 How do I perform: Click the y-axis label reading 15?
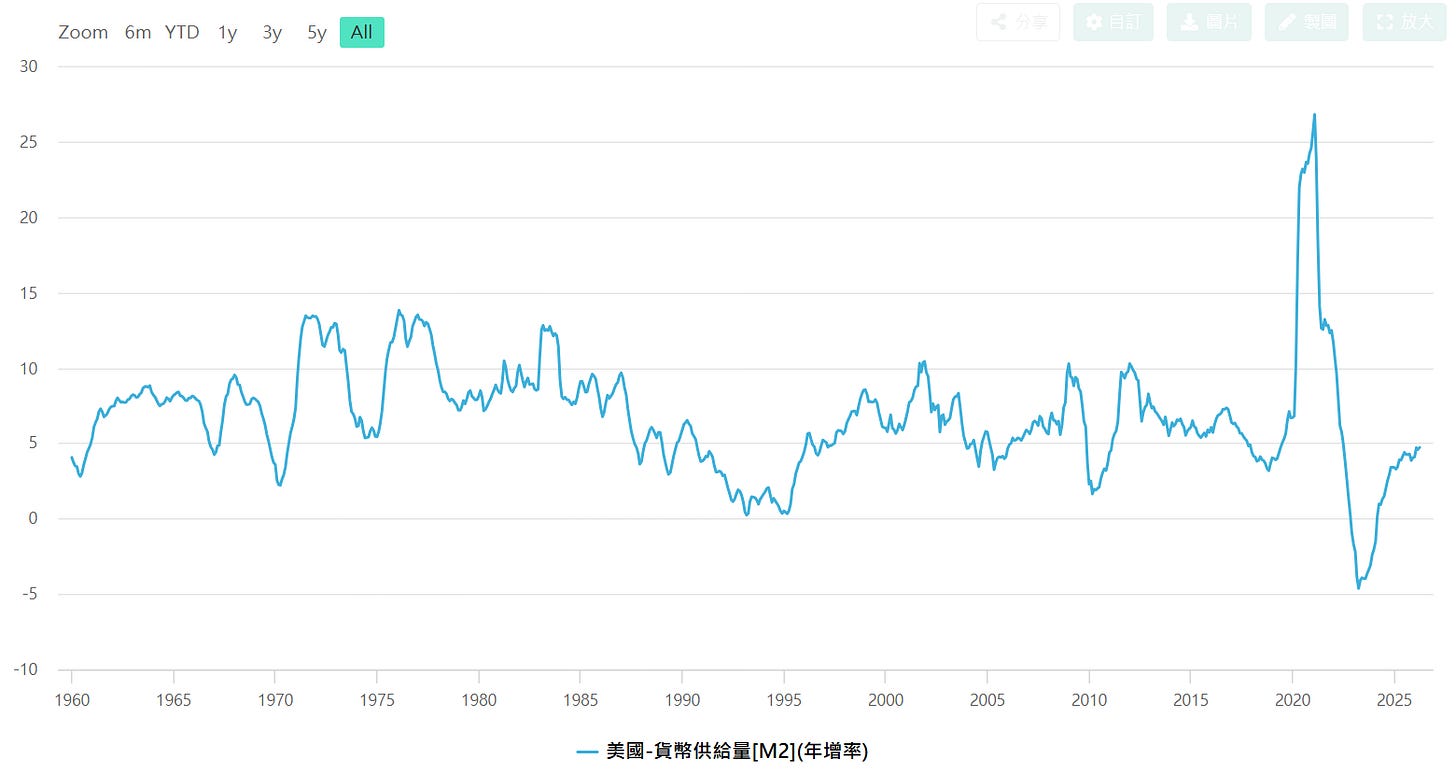(x=28, y=293)
